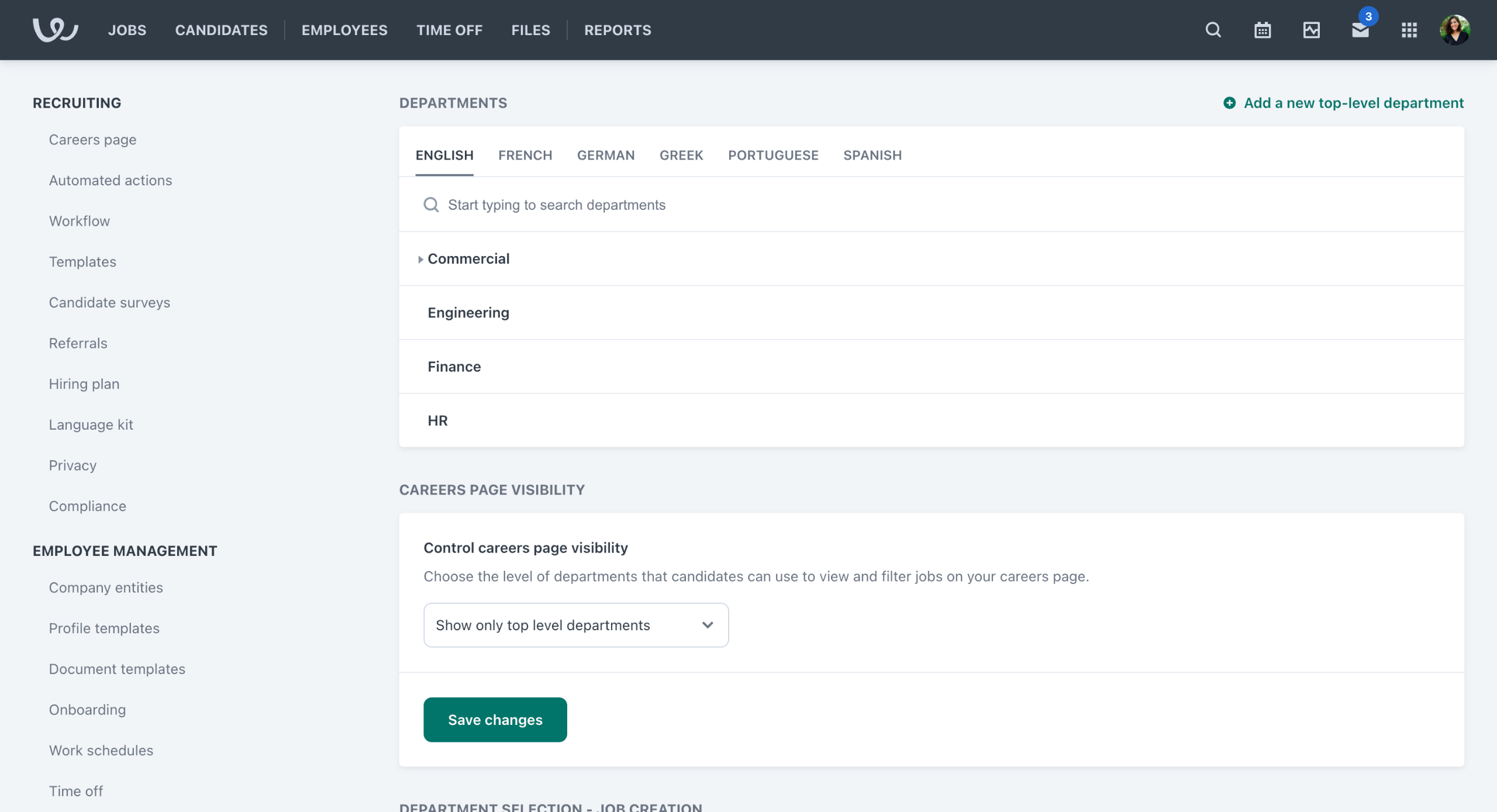Select the Engineering department row
Image resolution: width=1497 pixels, height=812 pixels.
tap(468, 313)
